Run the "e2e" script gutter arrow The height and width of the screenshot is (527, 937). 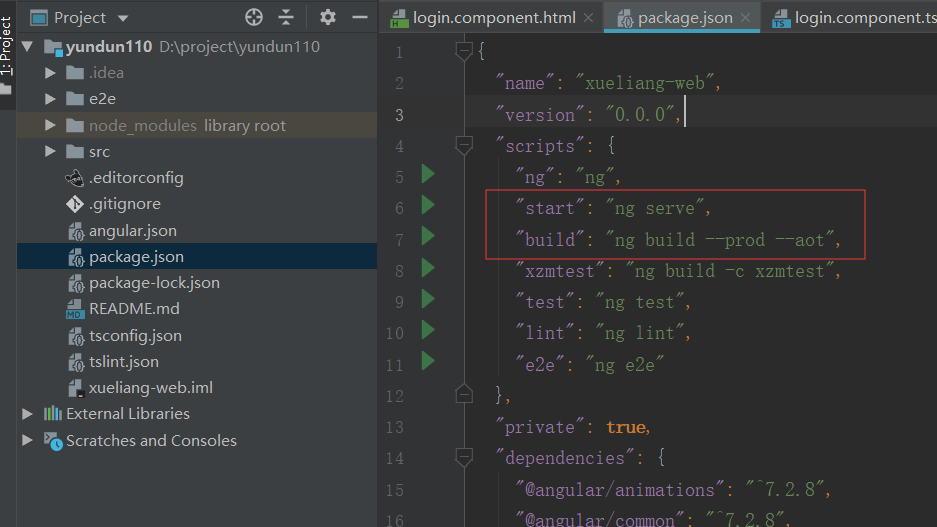[x=428, y=361]
